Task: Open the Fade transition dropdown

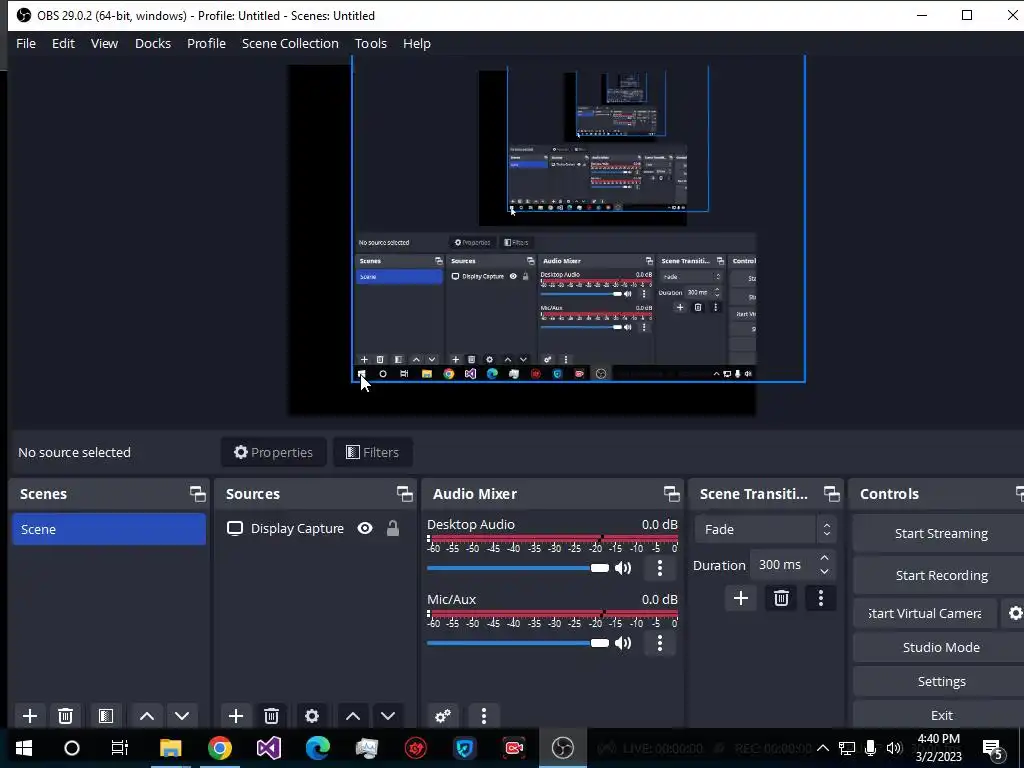Action: pos(765,530)
